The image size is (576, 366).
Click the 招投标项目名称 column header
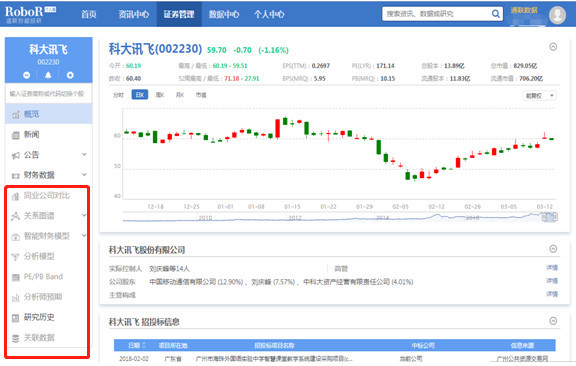[x=274, y=345]
